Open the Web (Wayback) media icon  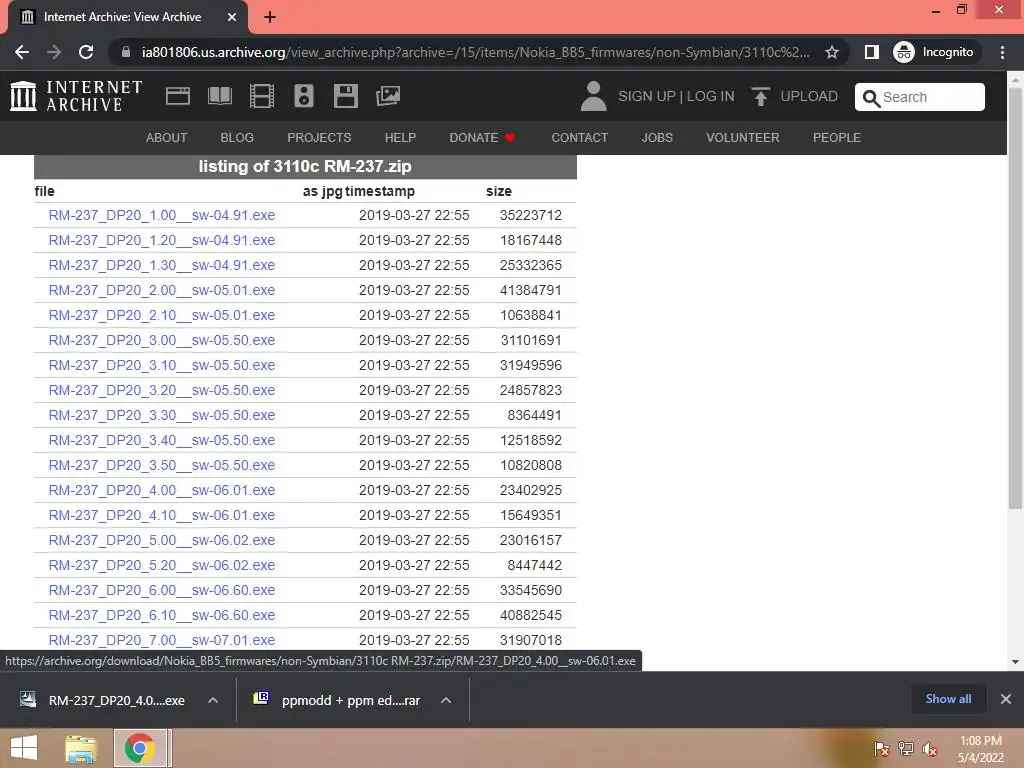tap(178, 96)
